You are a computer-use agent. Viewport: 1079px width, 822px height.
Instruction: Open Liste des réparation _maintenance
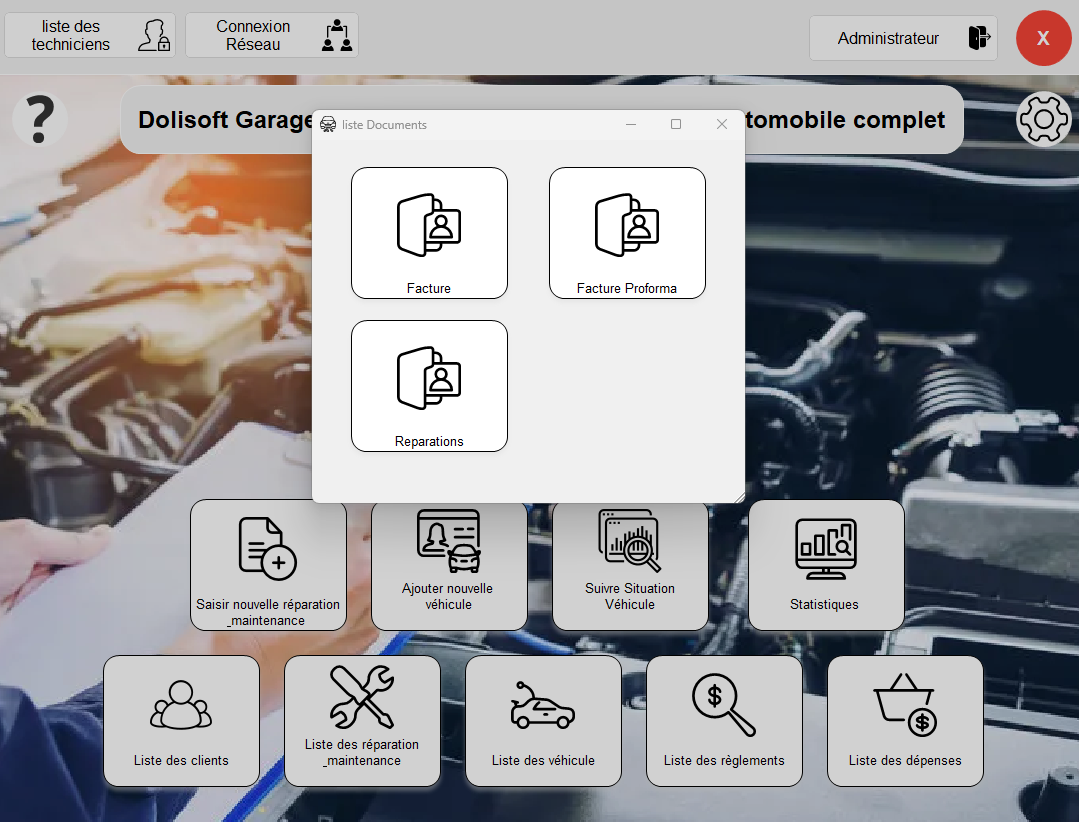(x=362, y=720)
